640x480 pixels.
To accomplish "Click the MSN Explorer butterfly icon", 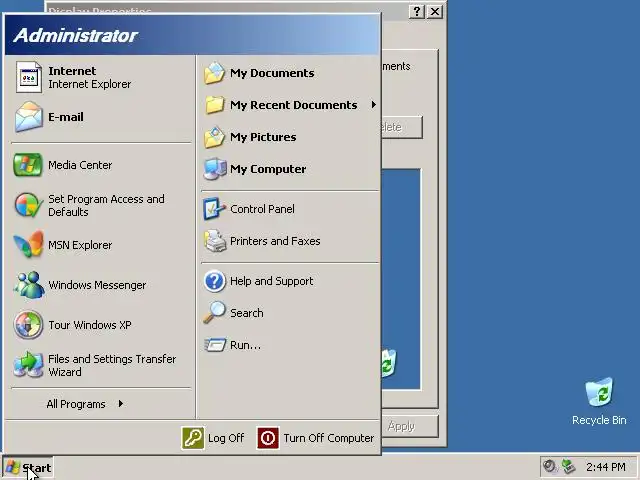I will coord(28,244).
